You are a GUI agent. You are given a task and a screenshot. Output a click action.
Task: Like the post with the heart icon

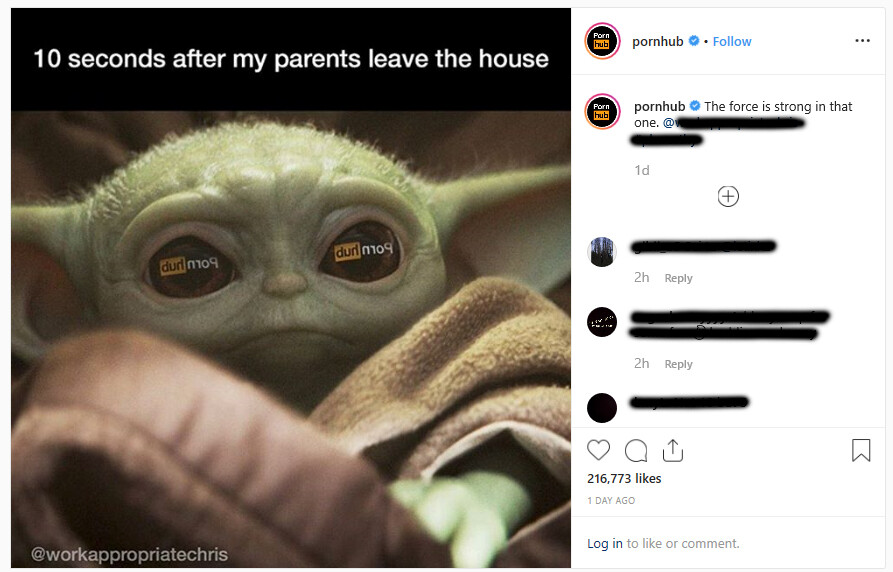click(x=598, y=450)
